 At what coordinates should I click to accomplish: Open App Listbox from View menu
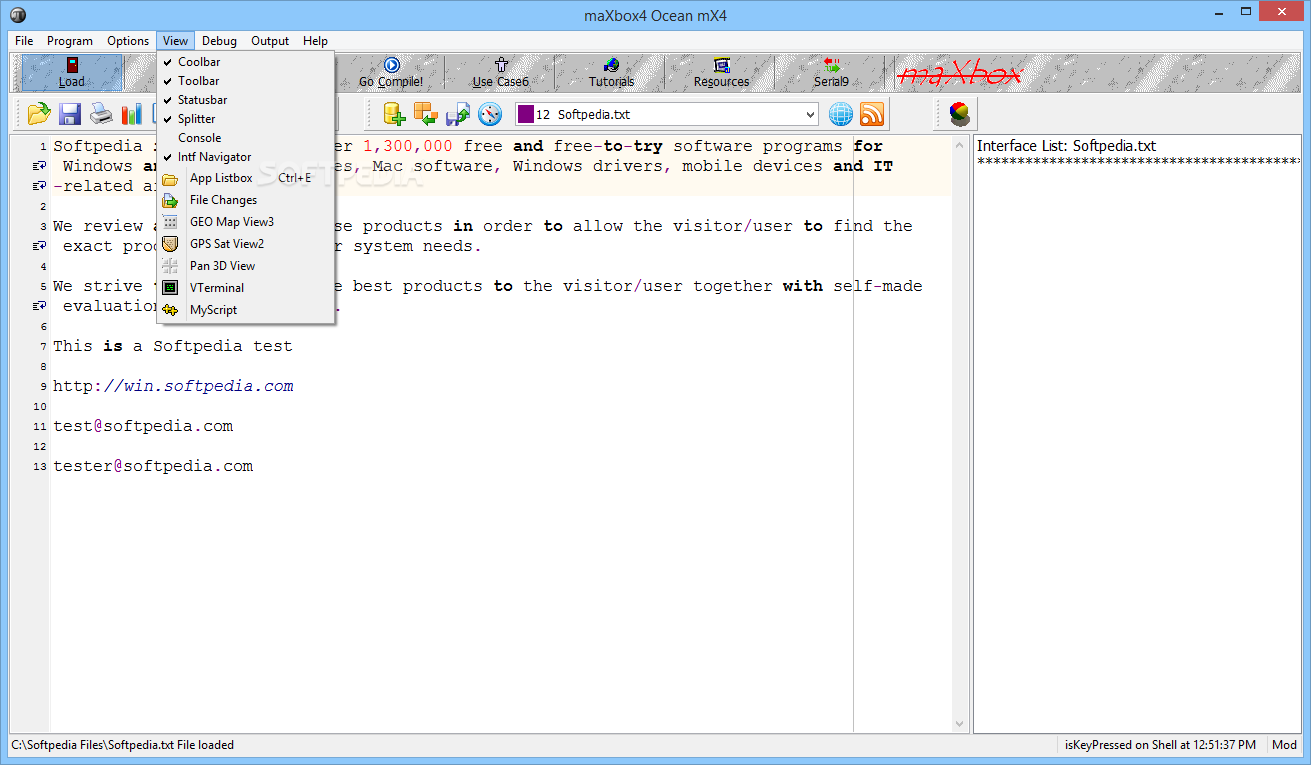coord(246,178)
